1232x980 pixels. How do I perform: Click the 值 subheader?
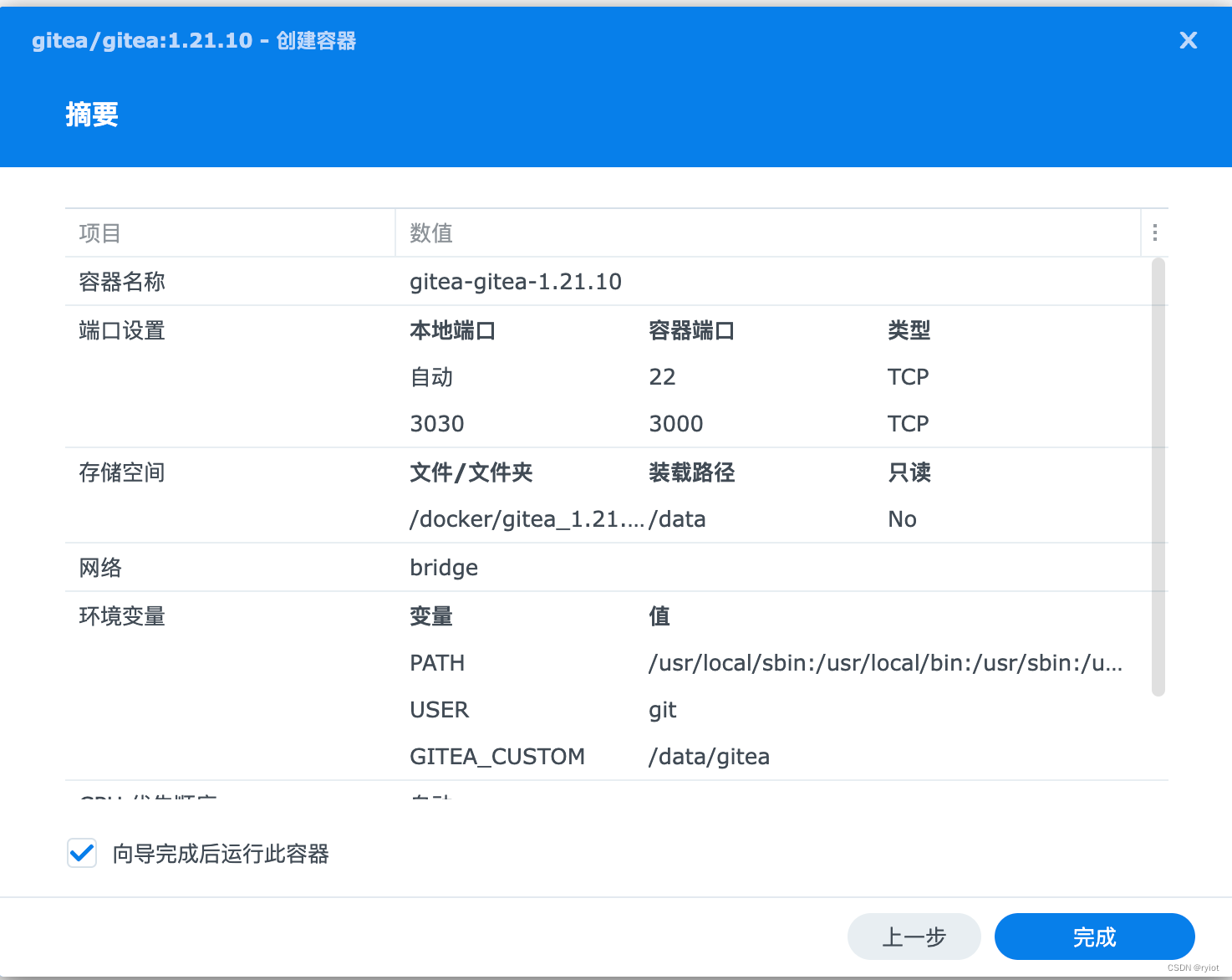pos(659,616)
